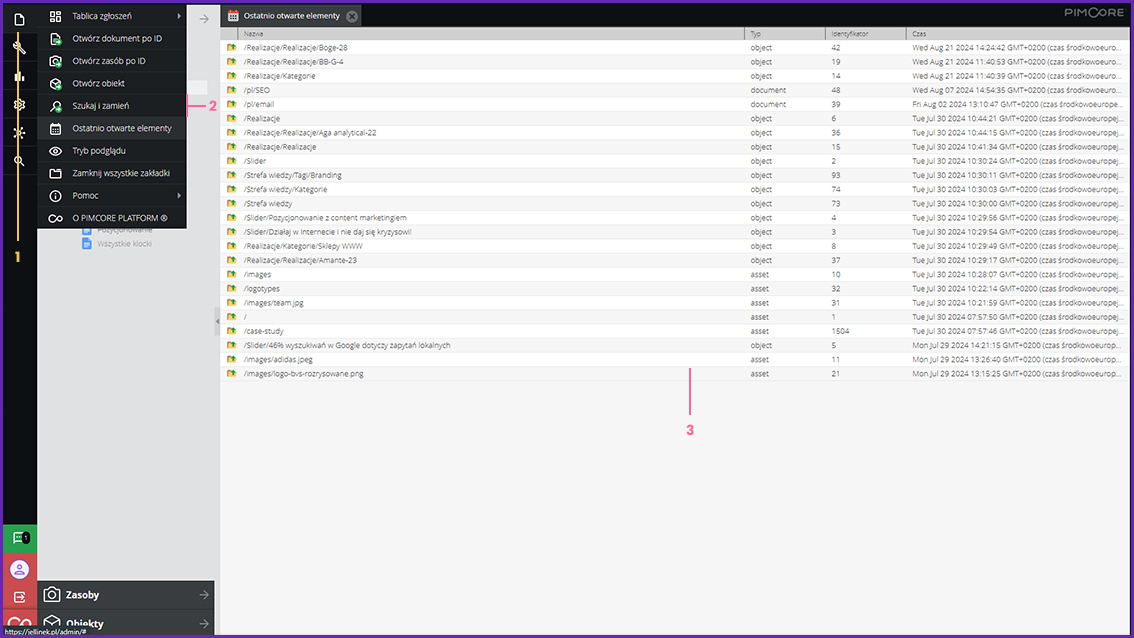Click the gear Settings icon in sidebar
This screenshot has height=638, width=1134.
pos(19,104)
